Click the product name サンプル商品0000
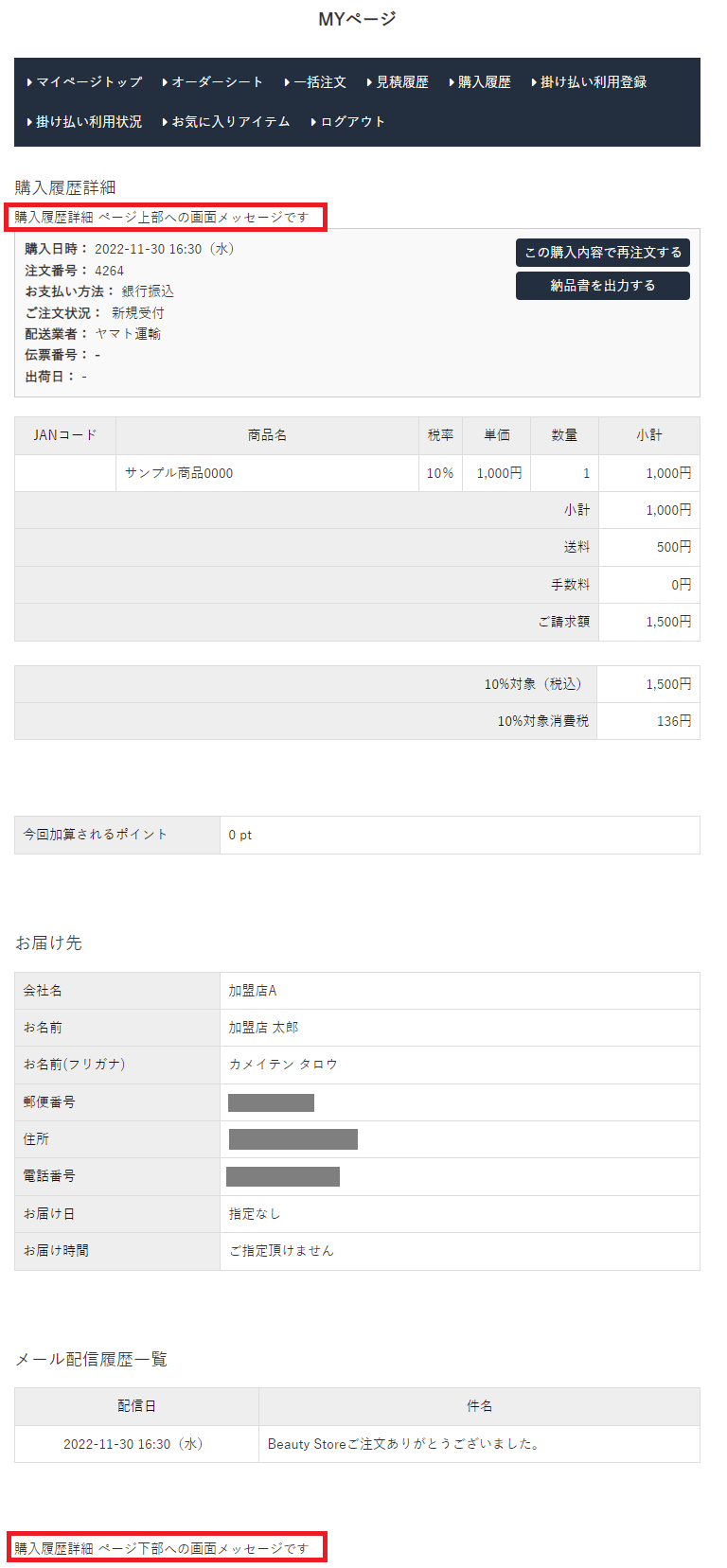 point(179,473)
